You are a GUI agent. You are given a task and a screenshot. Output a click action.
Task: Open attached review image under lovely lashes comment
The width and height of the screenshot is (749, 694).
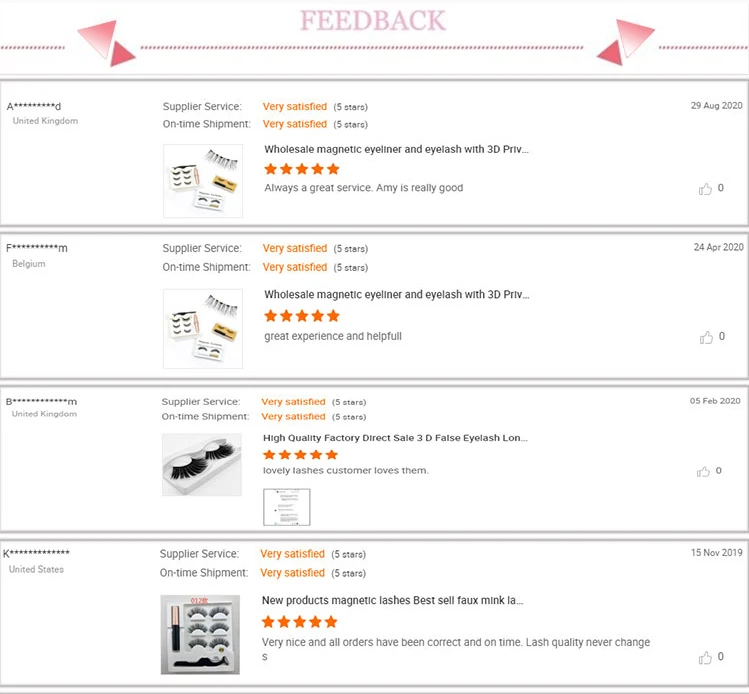click(286, 507)
